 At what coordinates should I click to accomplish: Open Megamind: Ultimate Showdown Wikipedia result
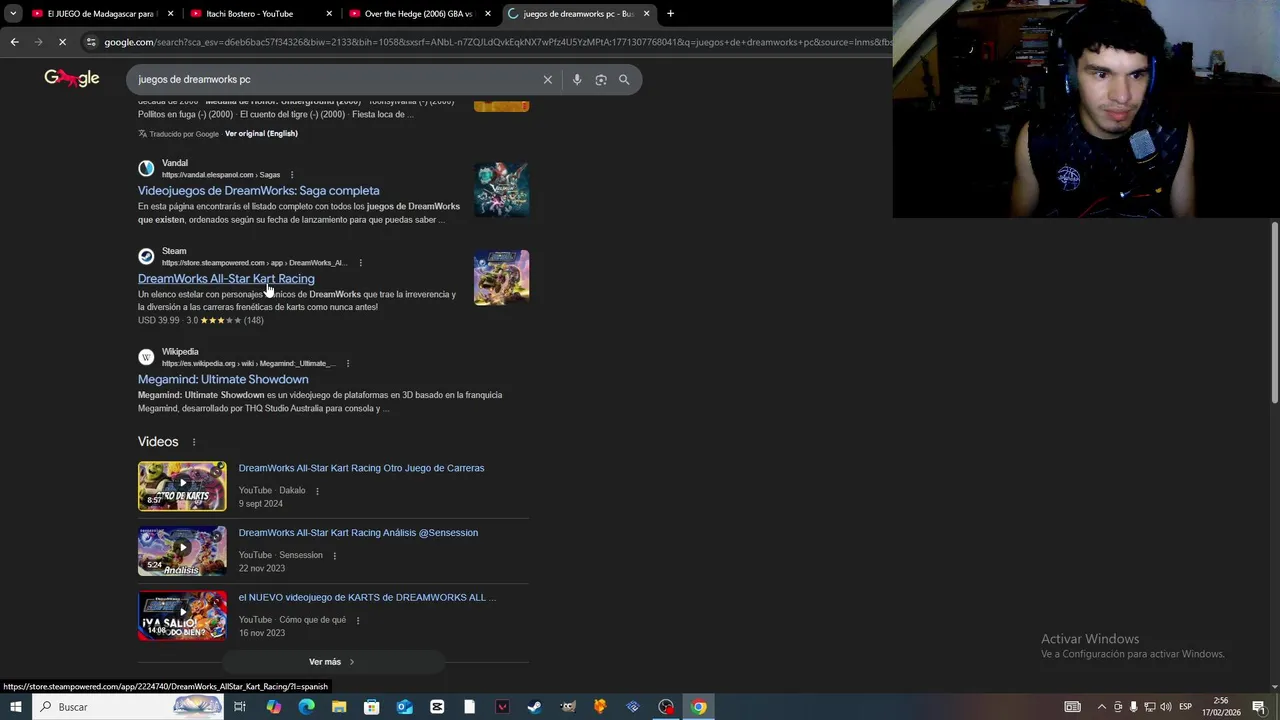point(223,379)
